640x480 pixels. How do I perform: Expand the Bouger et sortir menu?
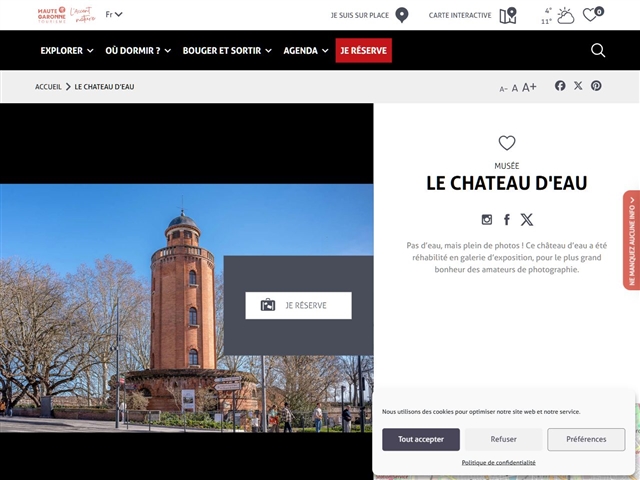[227, 51]
